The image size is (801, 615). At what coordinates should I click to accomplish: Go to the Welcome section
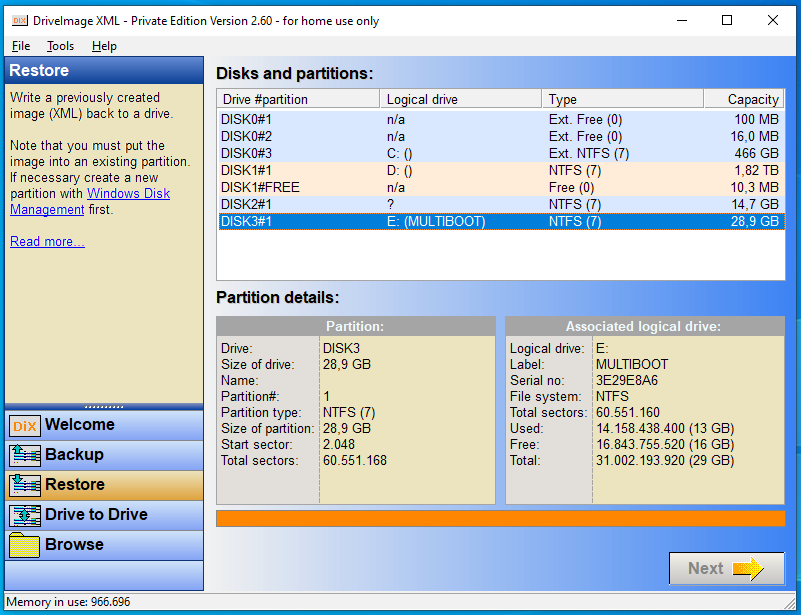click(x=104, y=425)
